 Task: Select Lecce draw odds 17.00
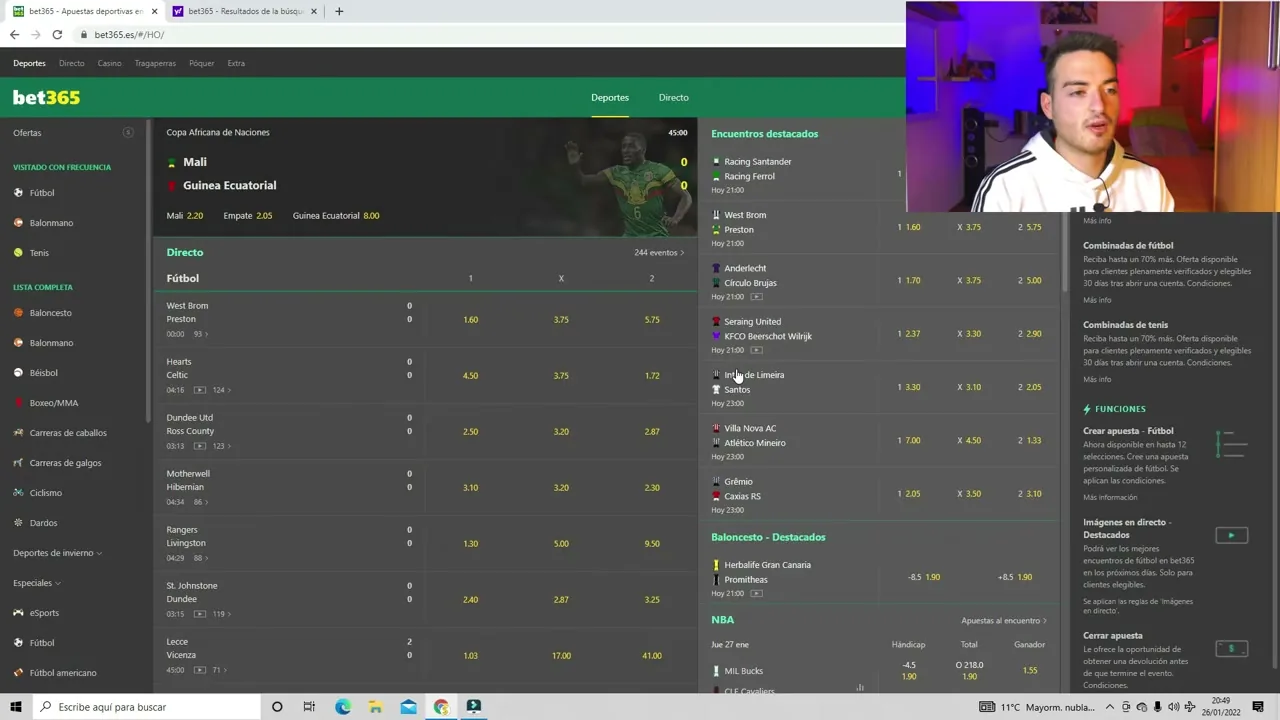(561, 656)
